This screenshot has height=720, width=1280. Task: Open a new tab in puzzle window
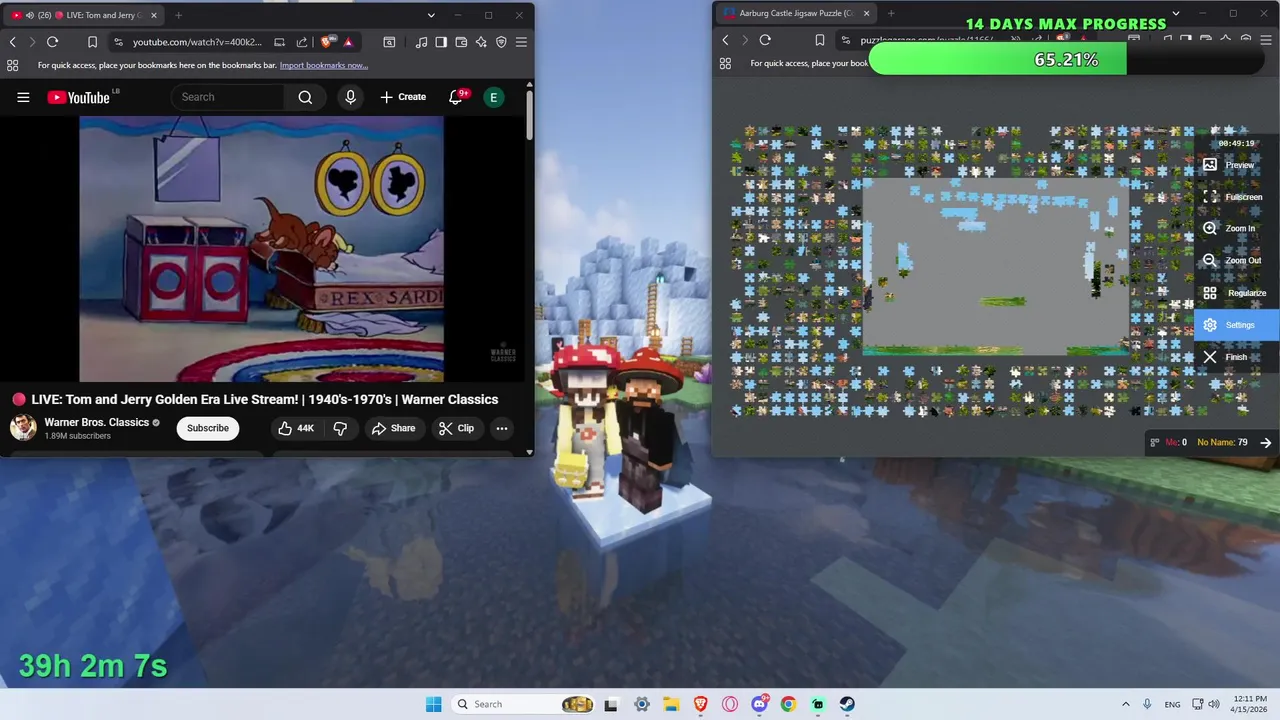click(891, 13)
